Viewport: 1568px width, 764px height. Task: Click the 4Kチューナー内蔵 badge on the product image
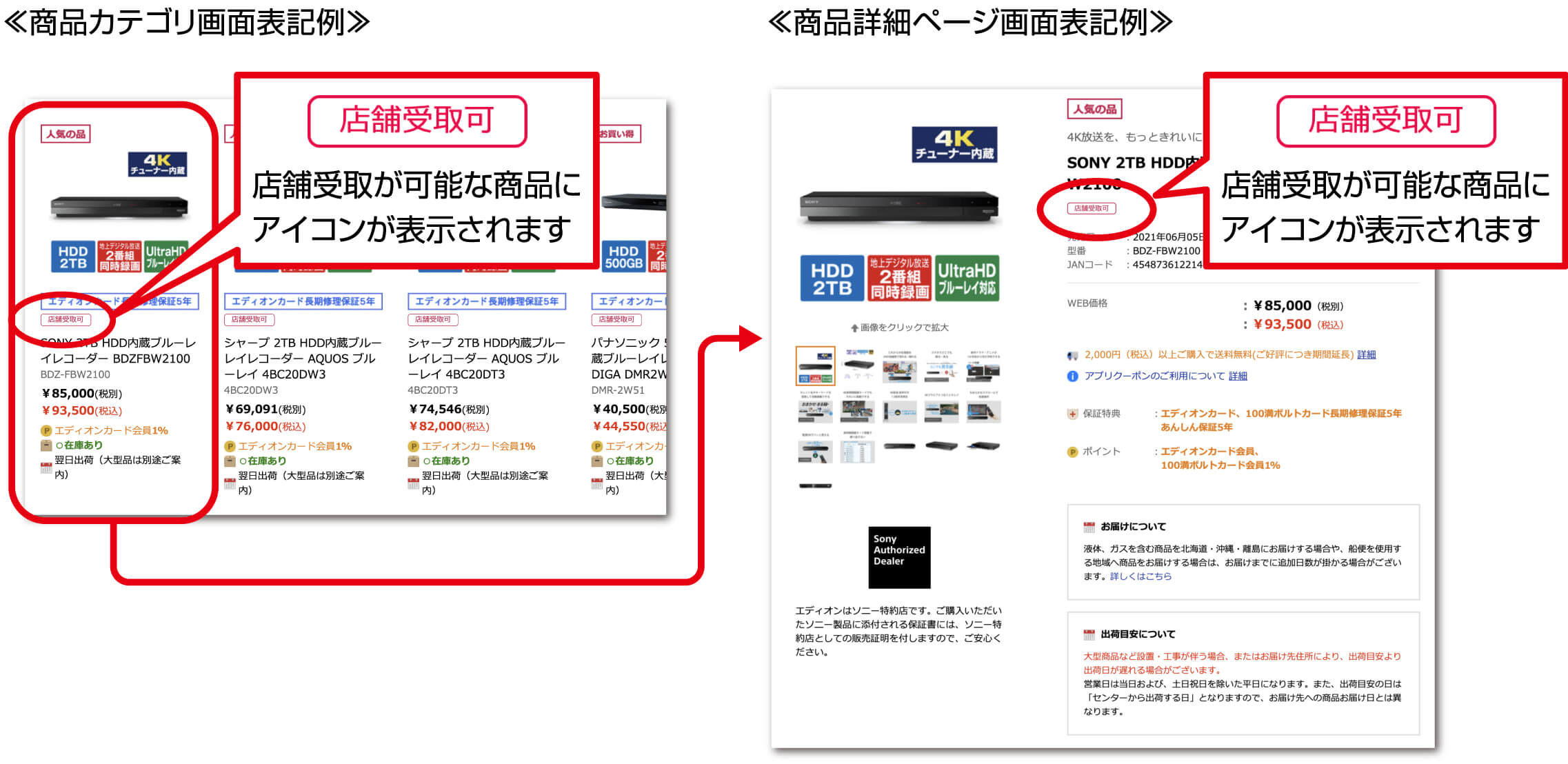[955, 143]
